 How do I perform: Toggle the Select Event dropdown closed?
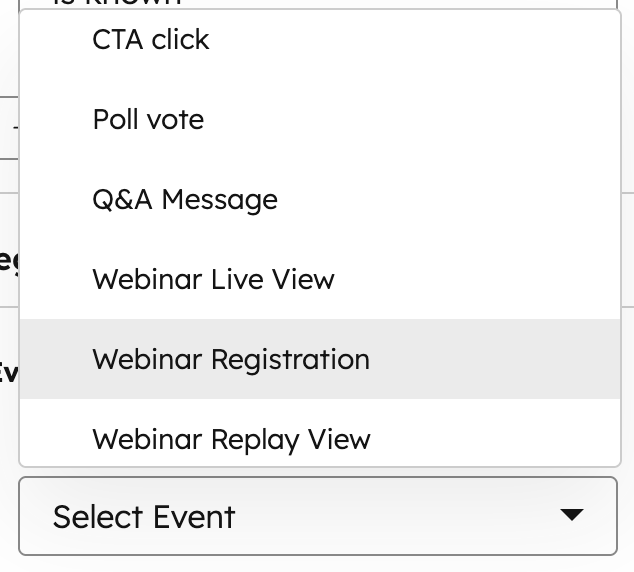(571, 515)
